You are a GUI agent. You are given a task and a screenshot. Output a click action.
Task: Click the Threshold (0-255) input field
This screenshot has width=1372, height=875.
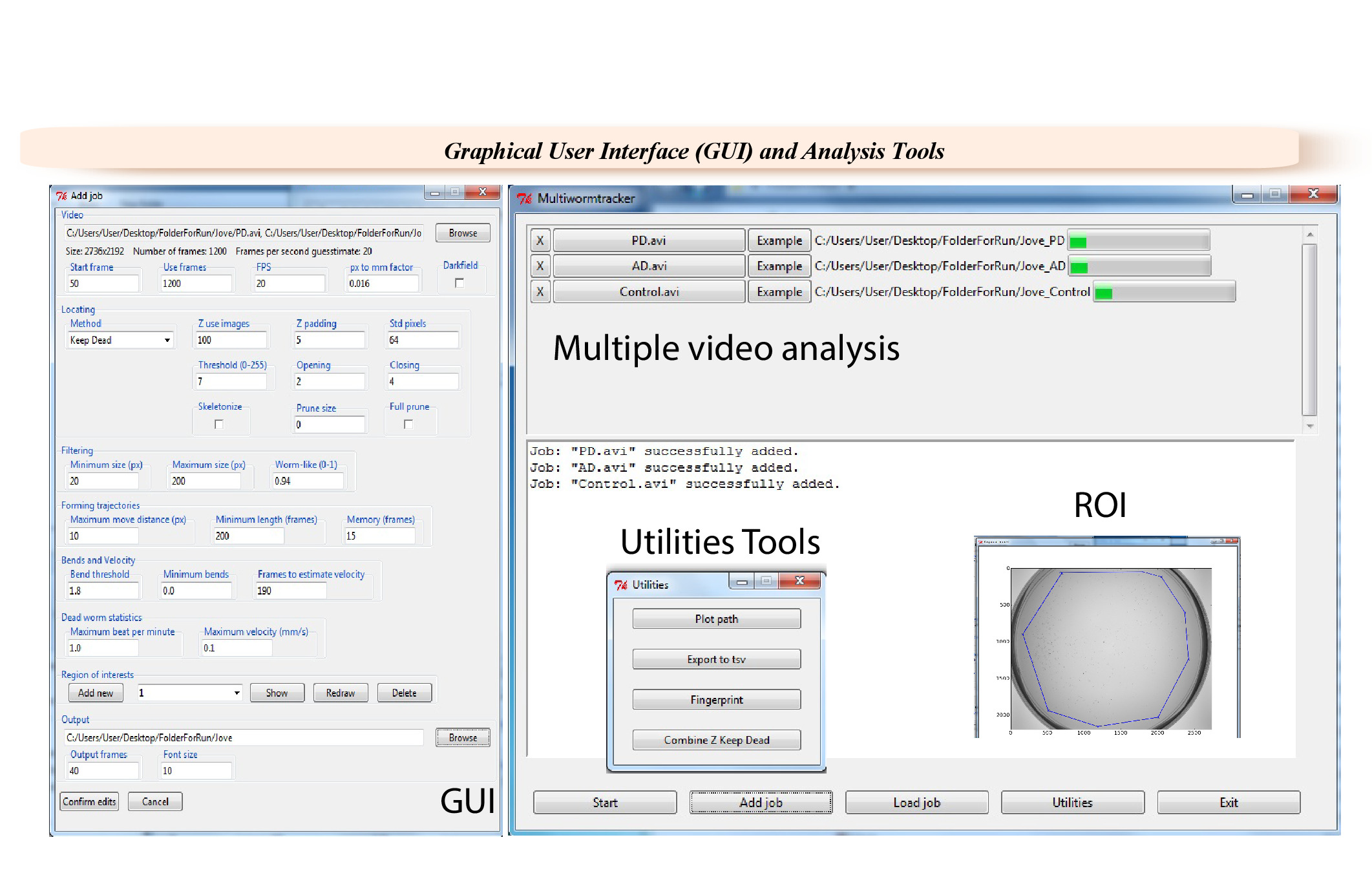[231, 381]
